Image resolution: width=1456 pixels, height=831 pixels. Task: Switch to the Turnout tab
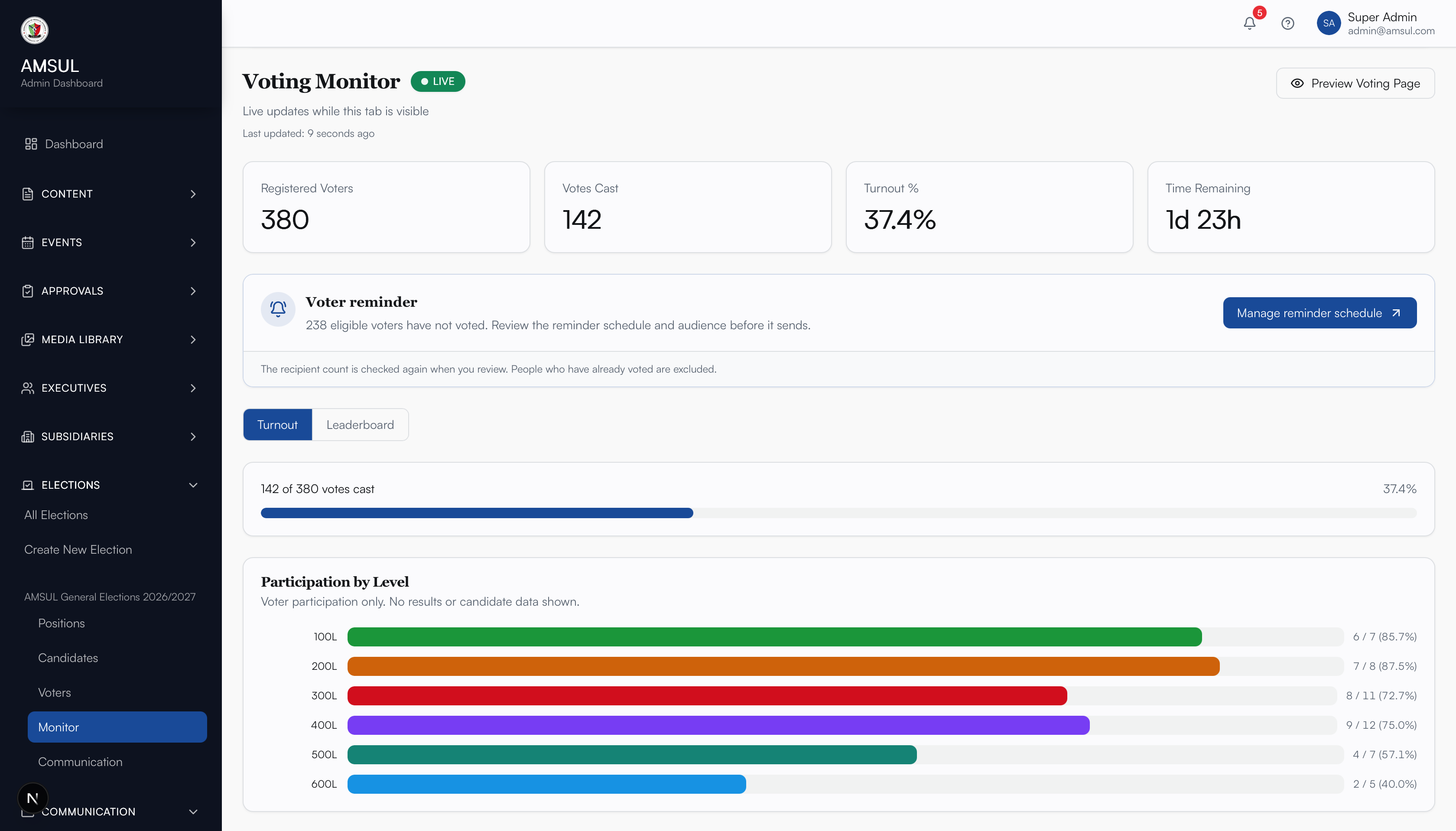coord(277,425)
